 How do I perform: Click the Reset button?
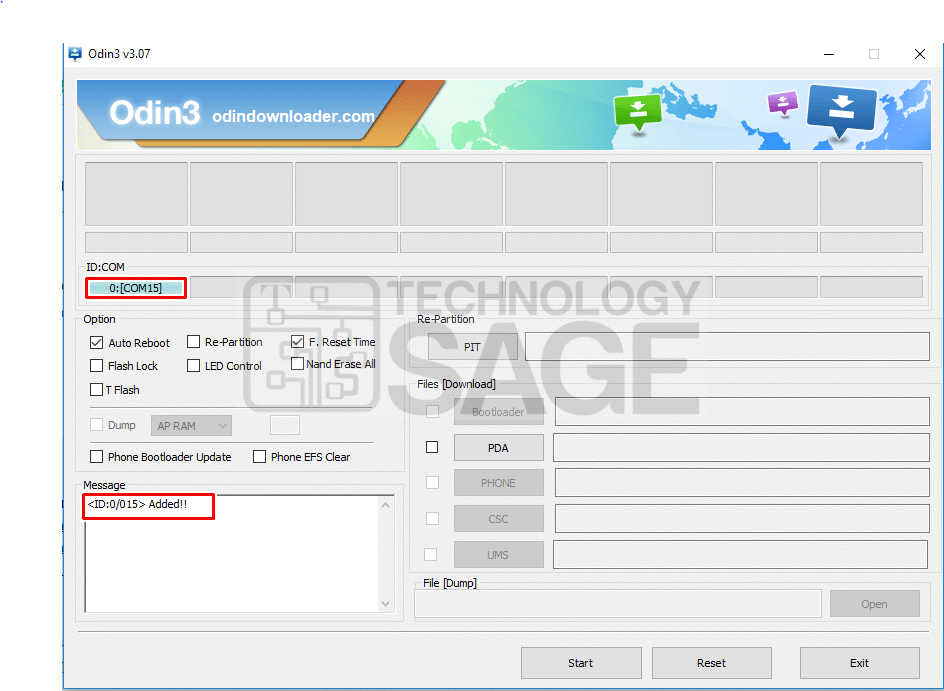(x=712, y=663)
